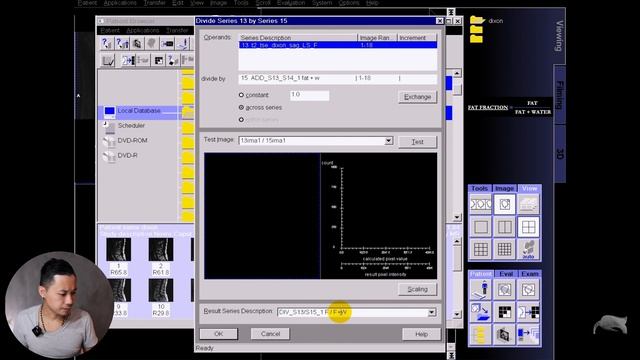Select the highlighted single-image icon under Image tab
The width and height of the screenshot is (640, 360).
click(504, 204)
